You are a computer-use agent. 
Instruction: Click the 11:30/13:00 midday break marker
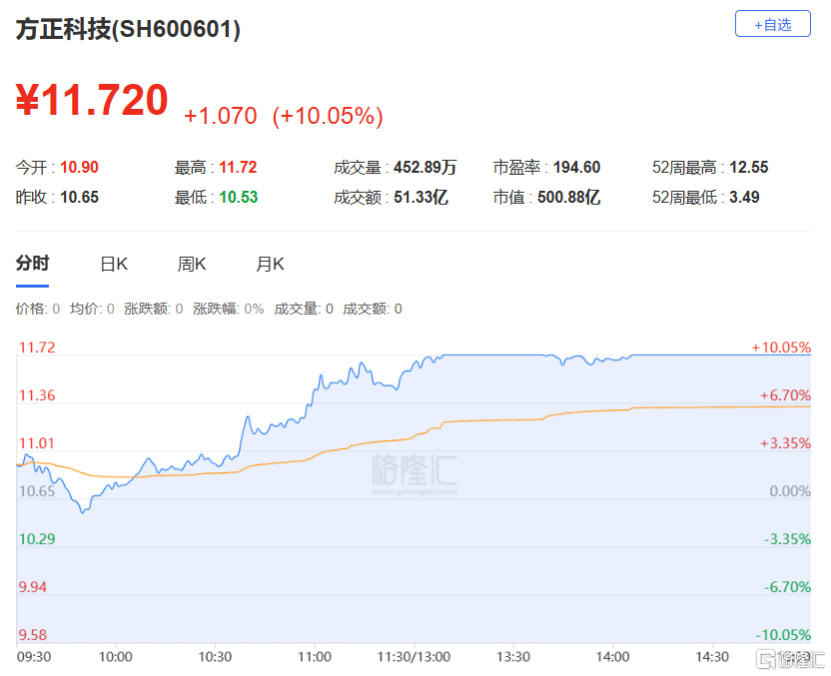(414, 657)
